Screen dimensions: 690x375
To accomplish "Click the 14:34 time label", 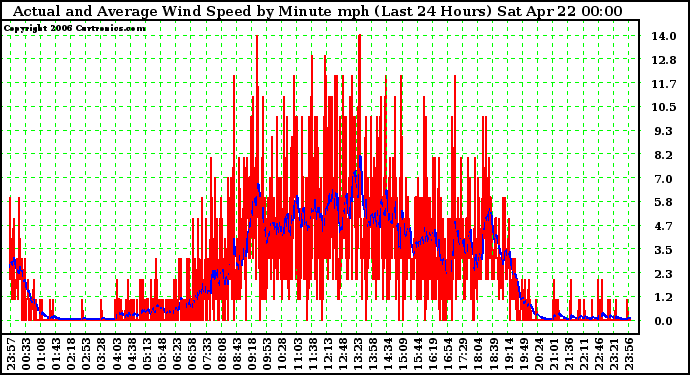I will coord(388,353).
